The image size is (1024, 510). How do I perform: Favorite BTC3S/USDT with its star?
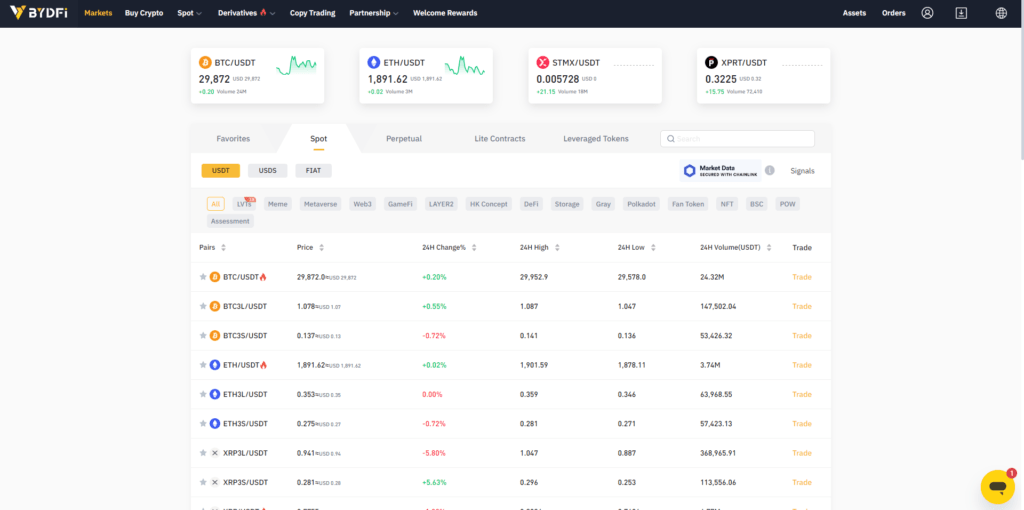pyautogui.click(x=203, y=336)
